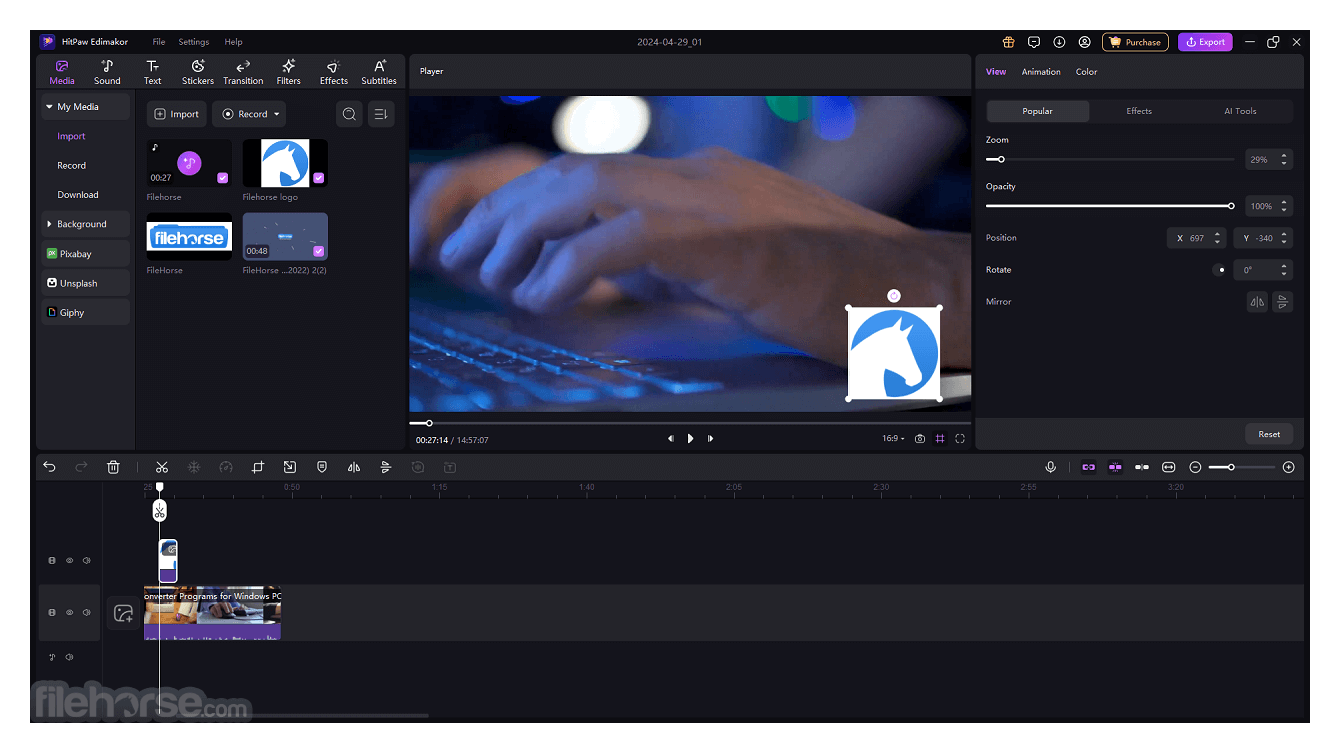Viewport: 1340px width, 753px height.
Task: Toggle the player grid overlay
Action: pos(940,438)
